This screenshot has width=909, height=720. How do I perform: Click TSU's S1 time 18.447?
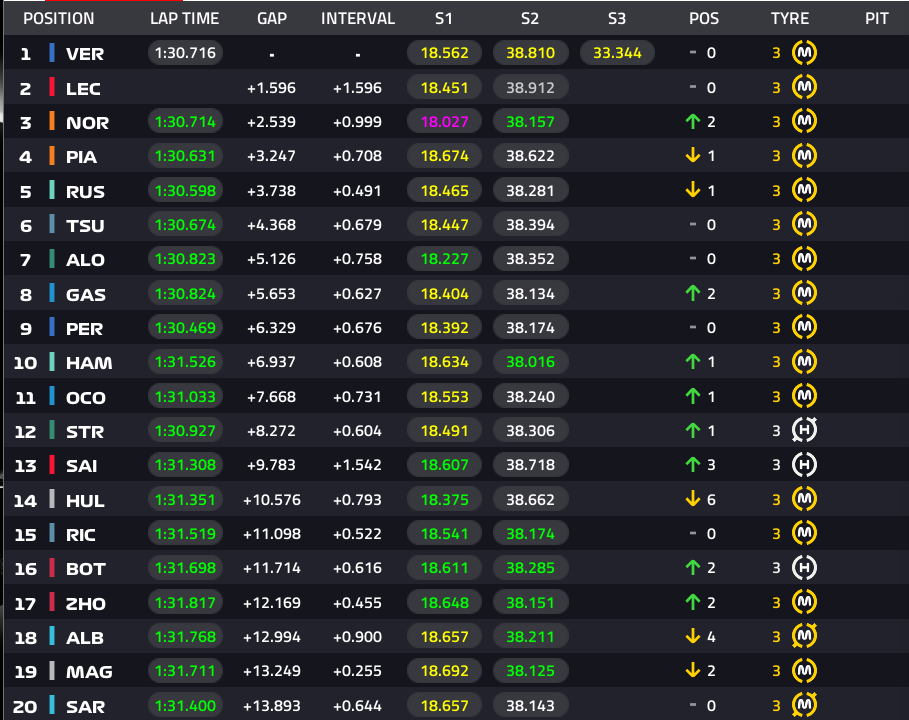coord(444,224)
